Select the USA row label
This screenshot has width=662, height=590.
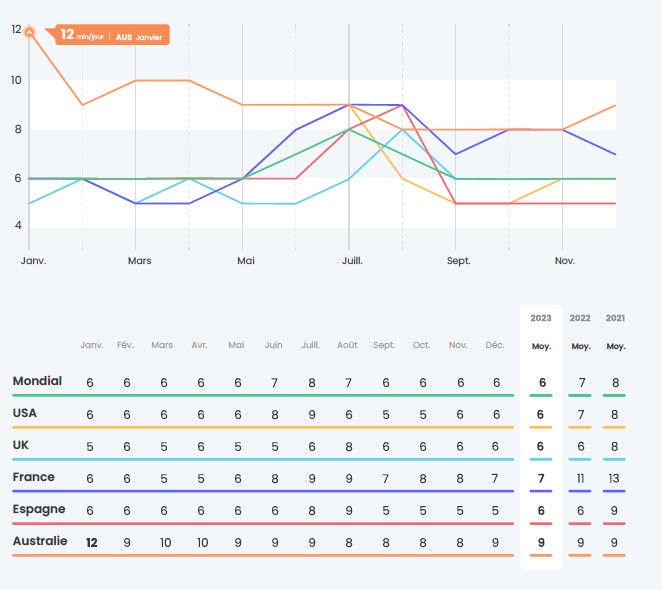coord(24,413)
